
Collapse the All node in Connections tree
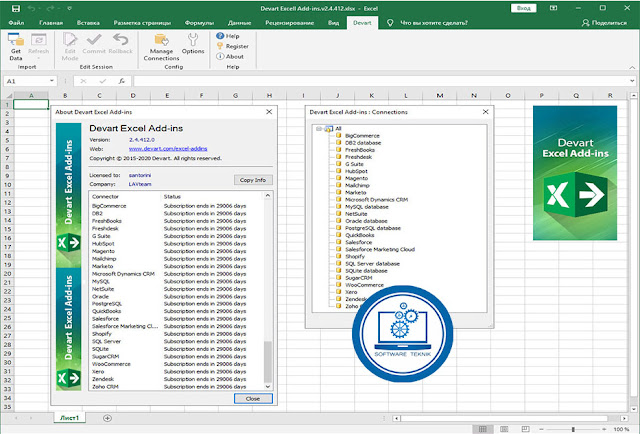(x=319, y=129)
